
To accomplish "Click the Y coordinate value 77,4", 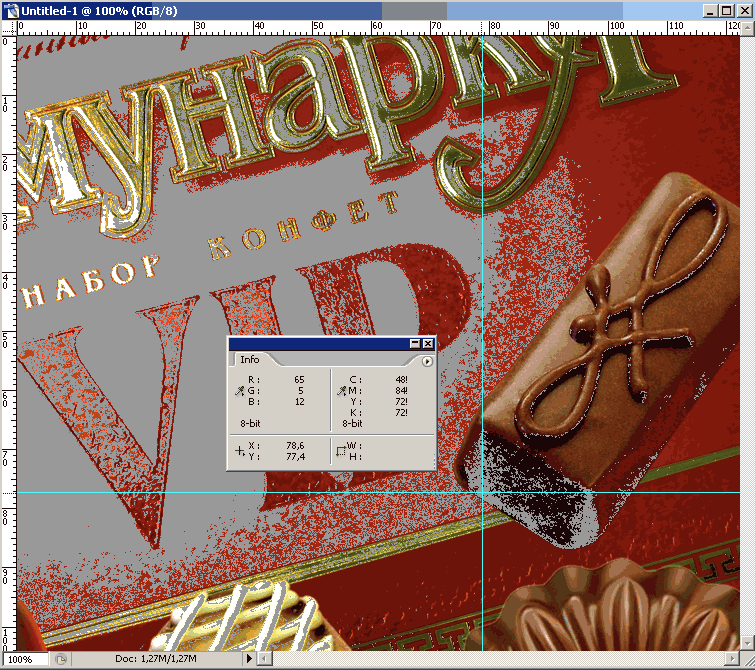I will click(295, 456).
